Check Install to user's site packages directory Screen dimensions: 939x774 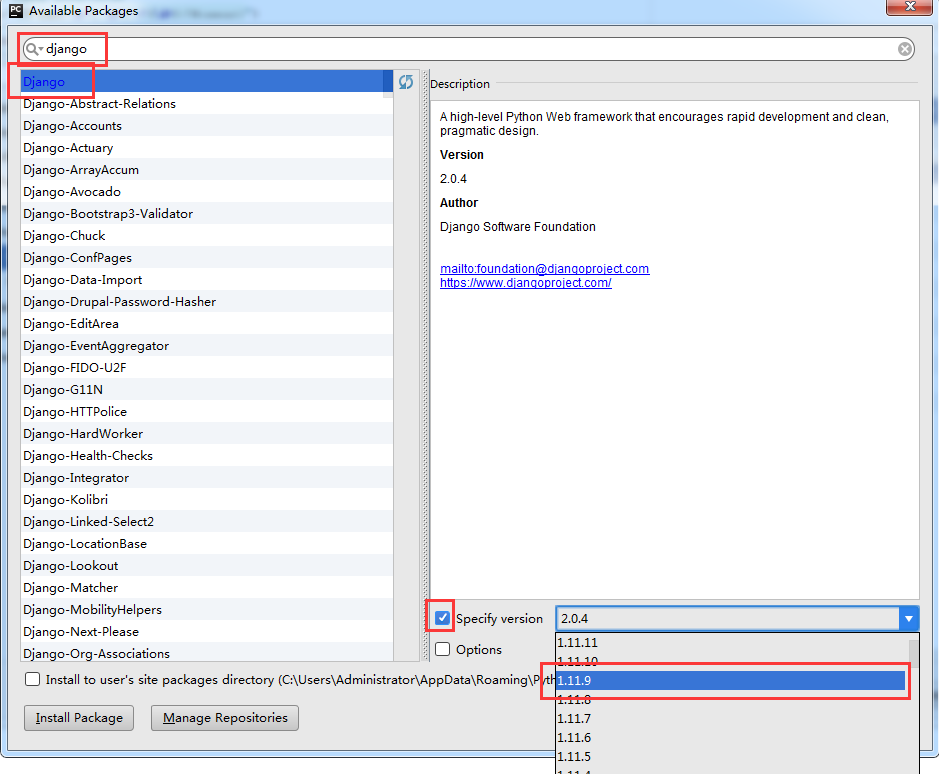coord(32,679)
